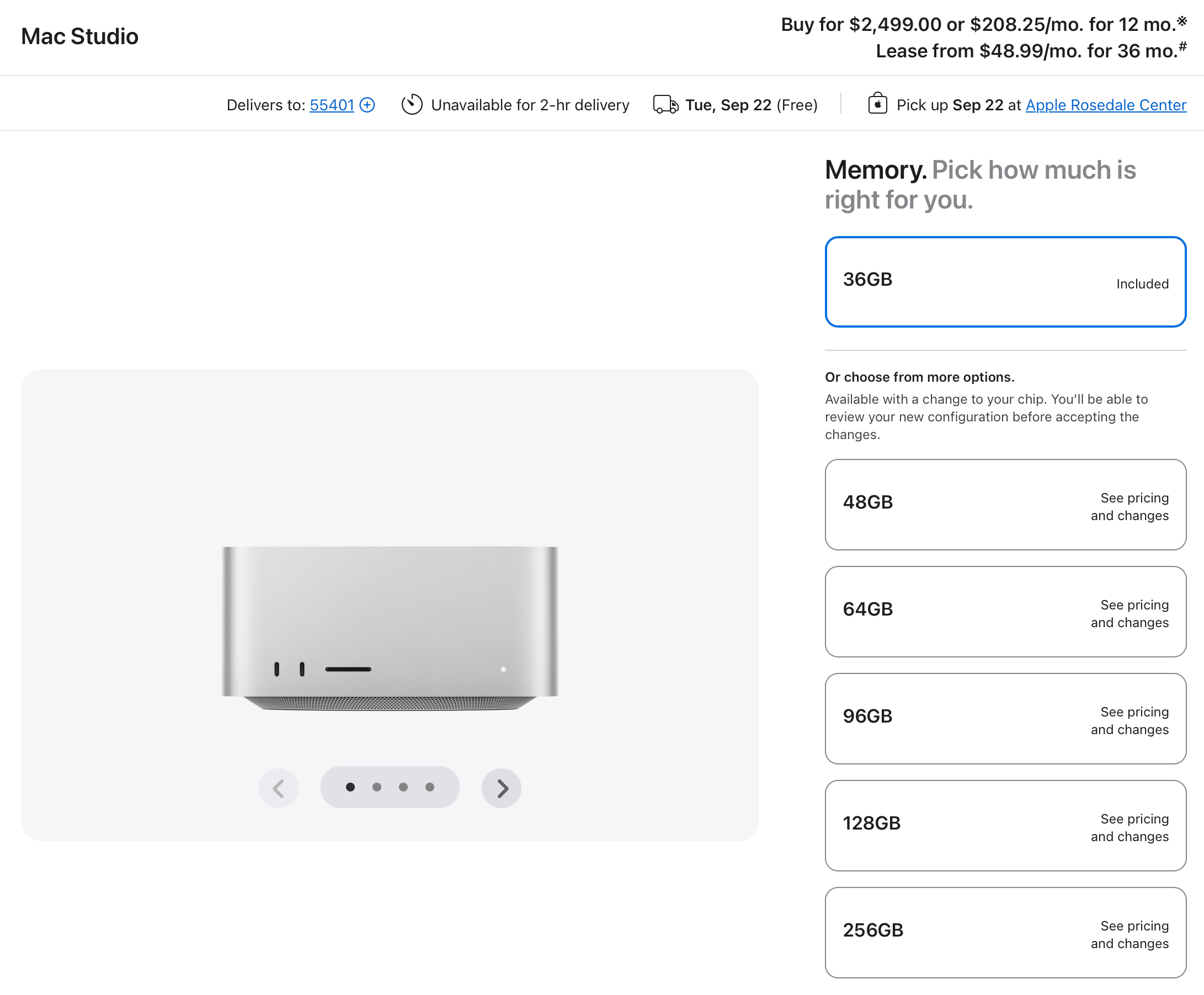Jump to third gallery dot
1204x995 pixels.
click(403, 788)
